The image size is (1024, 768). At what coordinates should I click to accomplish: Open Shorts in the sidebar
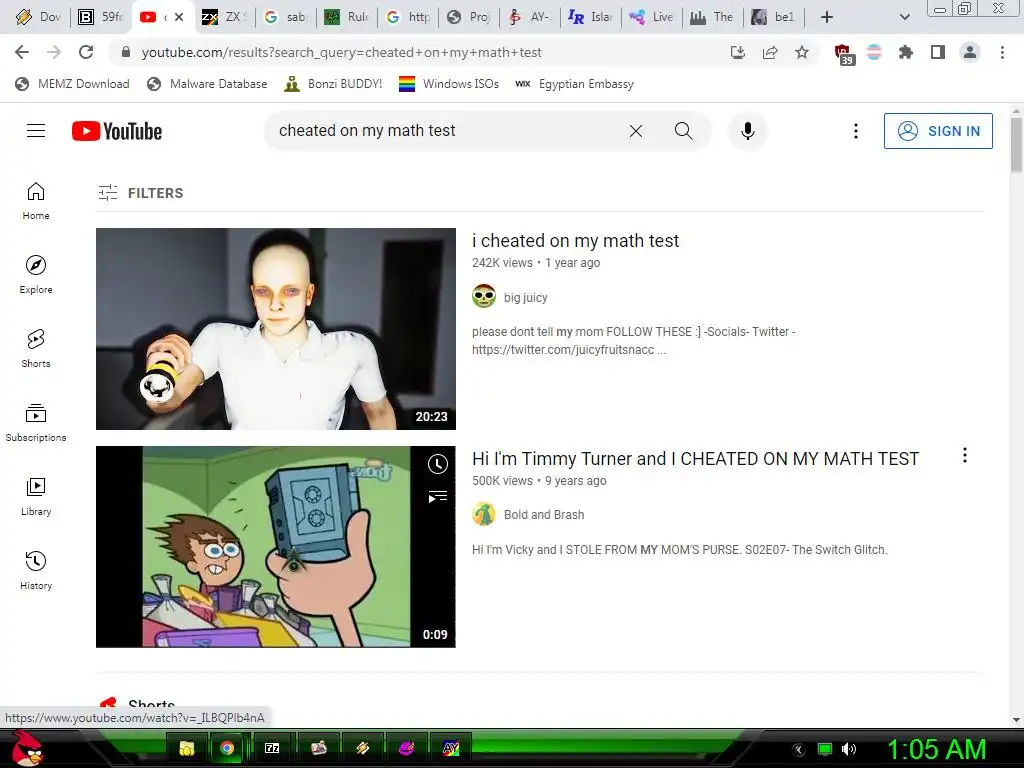pos(36,348)
